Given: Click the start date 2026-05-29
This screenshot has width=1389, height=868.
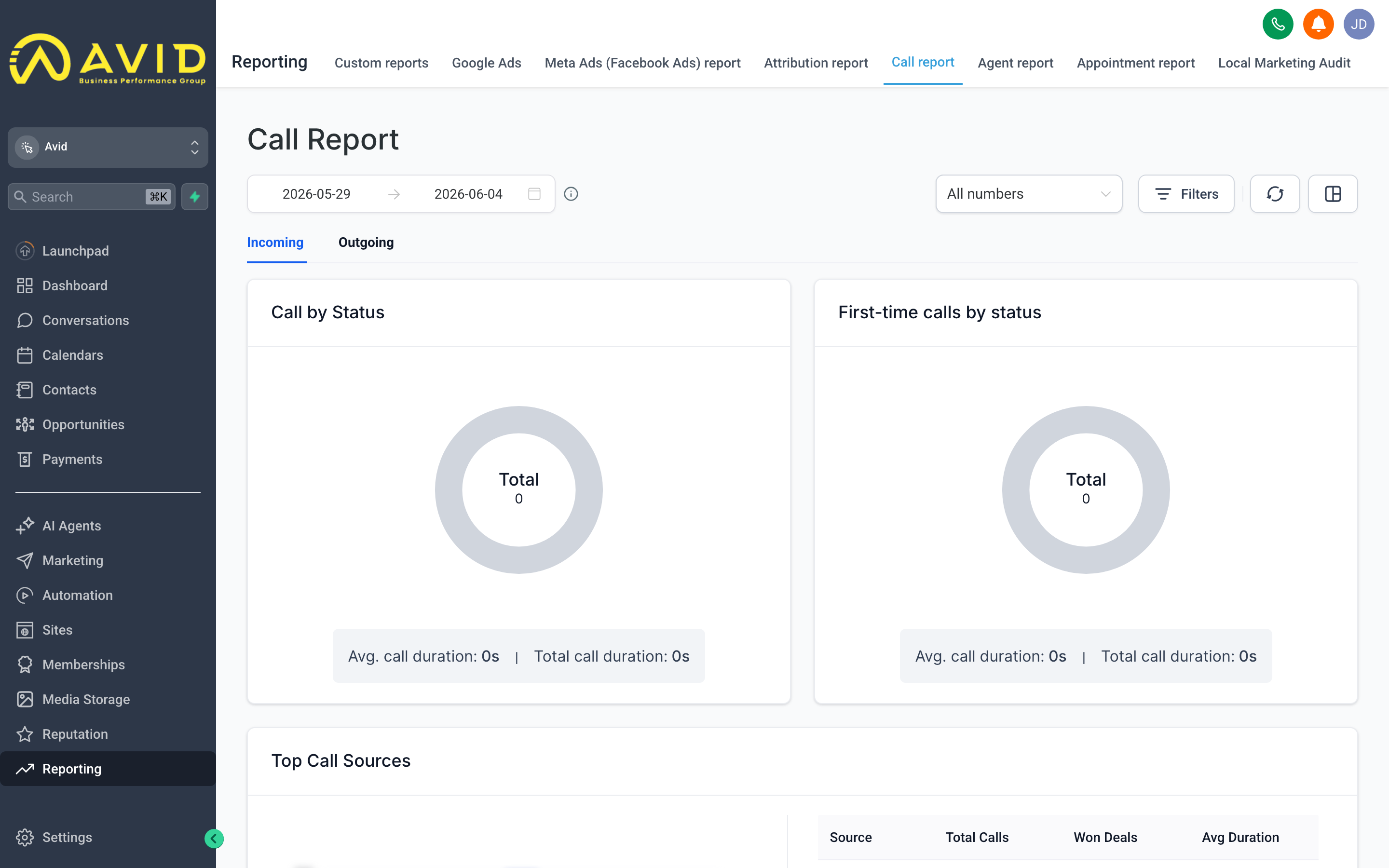Looking at the screenshot, I should click(316, 194).
